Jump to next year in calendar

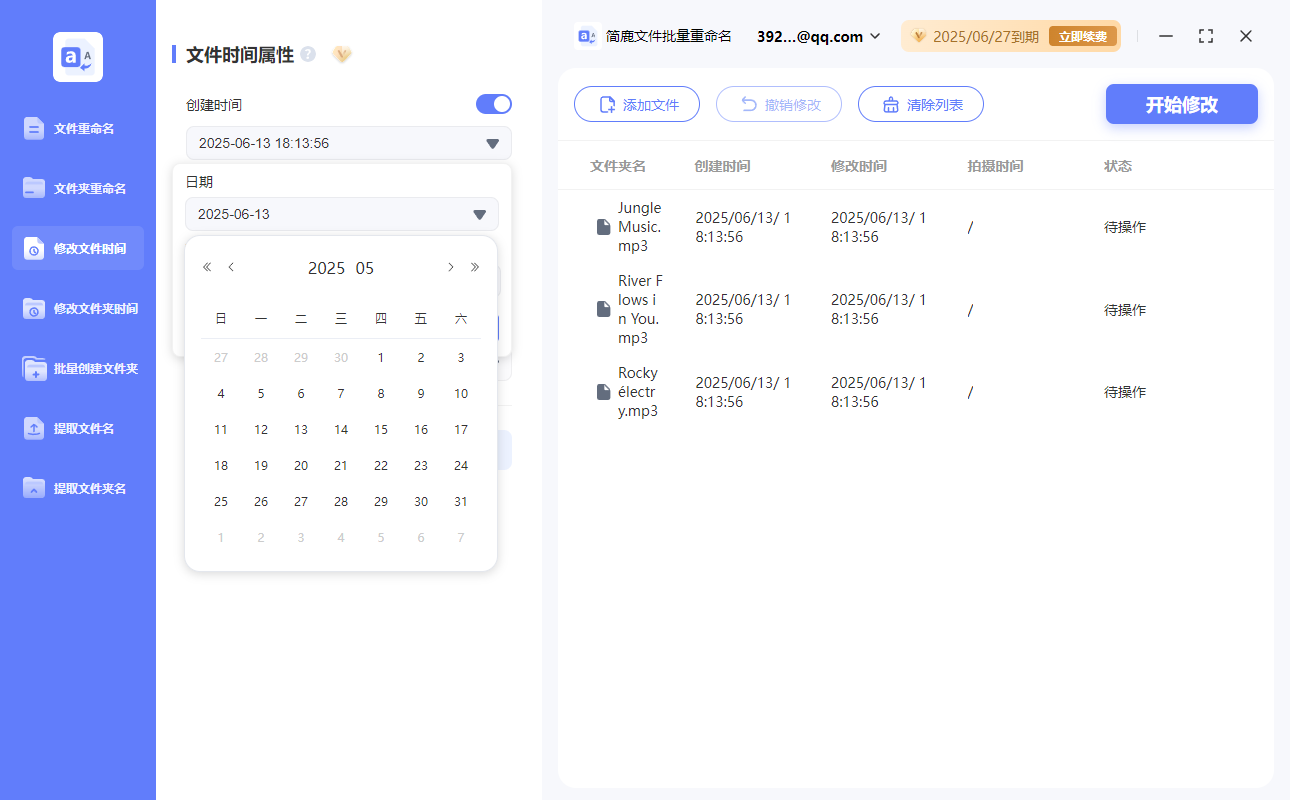coord(475,267)
